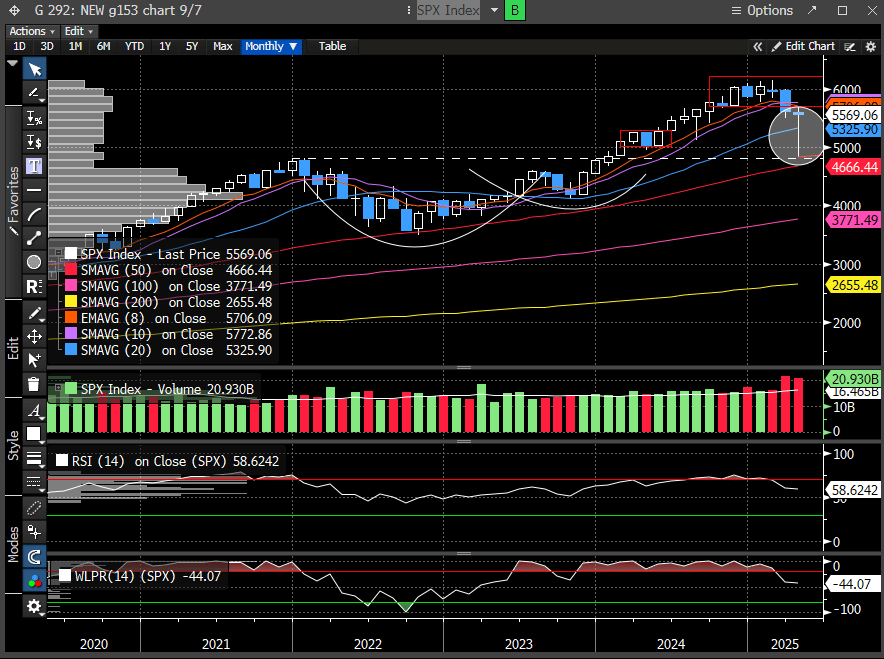Select the arc curve drawing tool

click(x=34, y=214)
